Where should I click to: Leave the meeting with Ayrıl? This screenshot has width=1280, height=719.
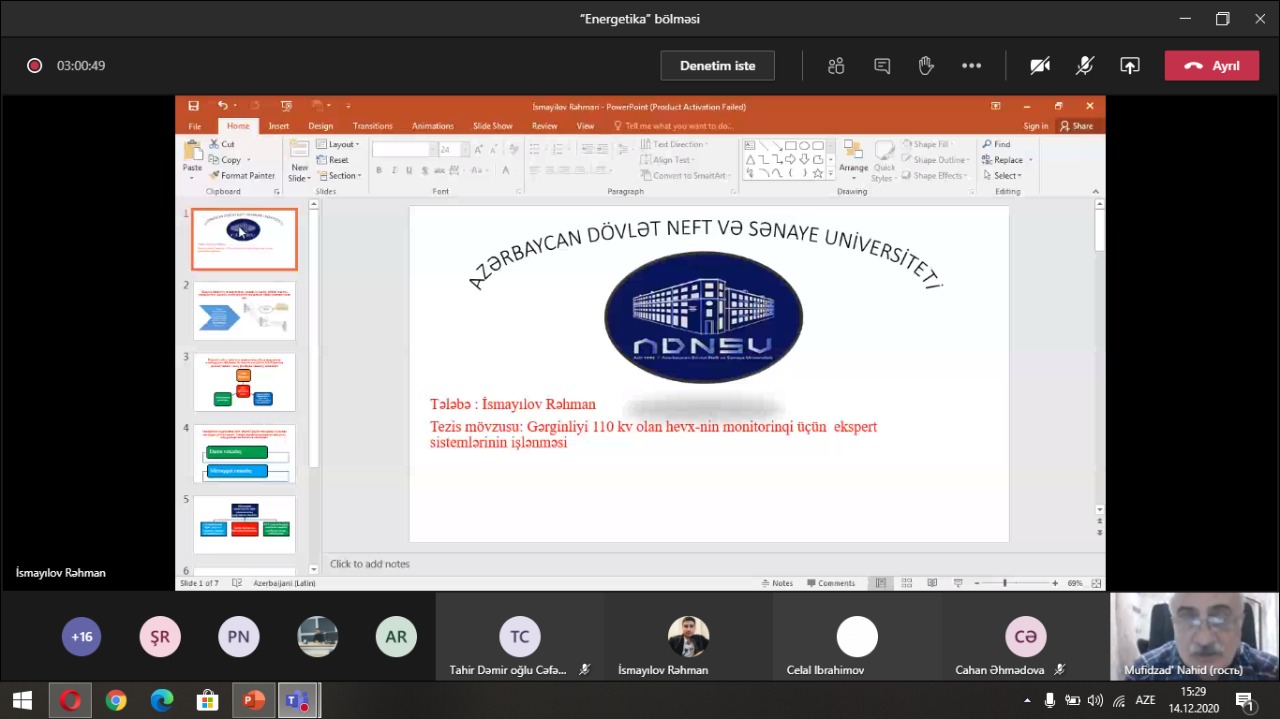click(1212, 66)
